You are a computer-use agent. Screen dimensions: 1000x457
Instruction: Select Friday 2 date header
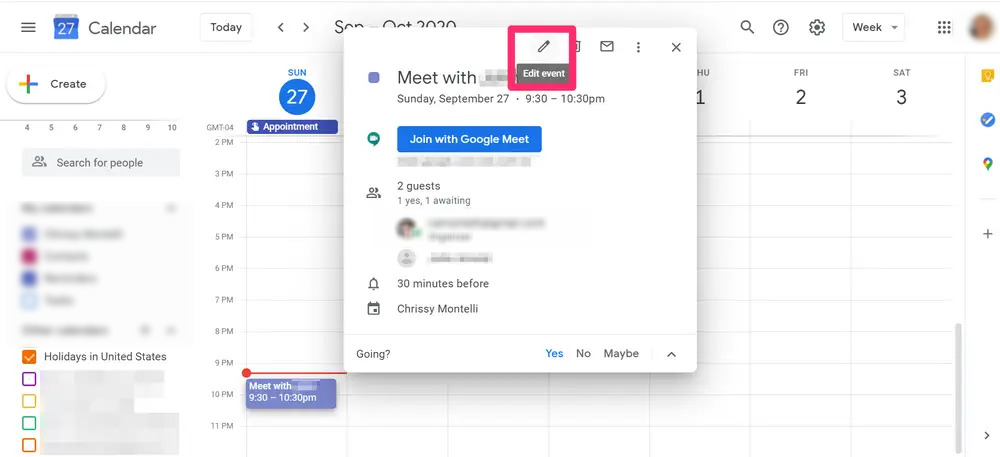pyautogui.click(x=800, y=97)
